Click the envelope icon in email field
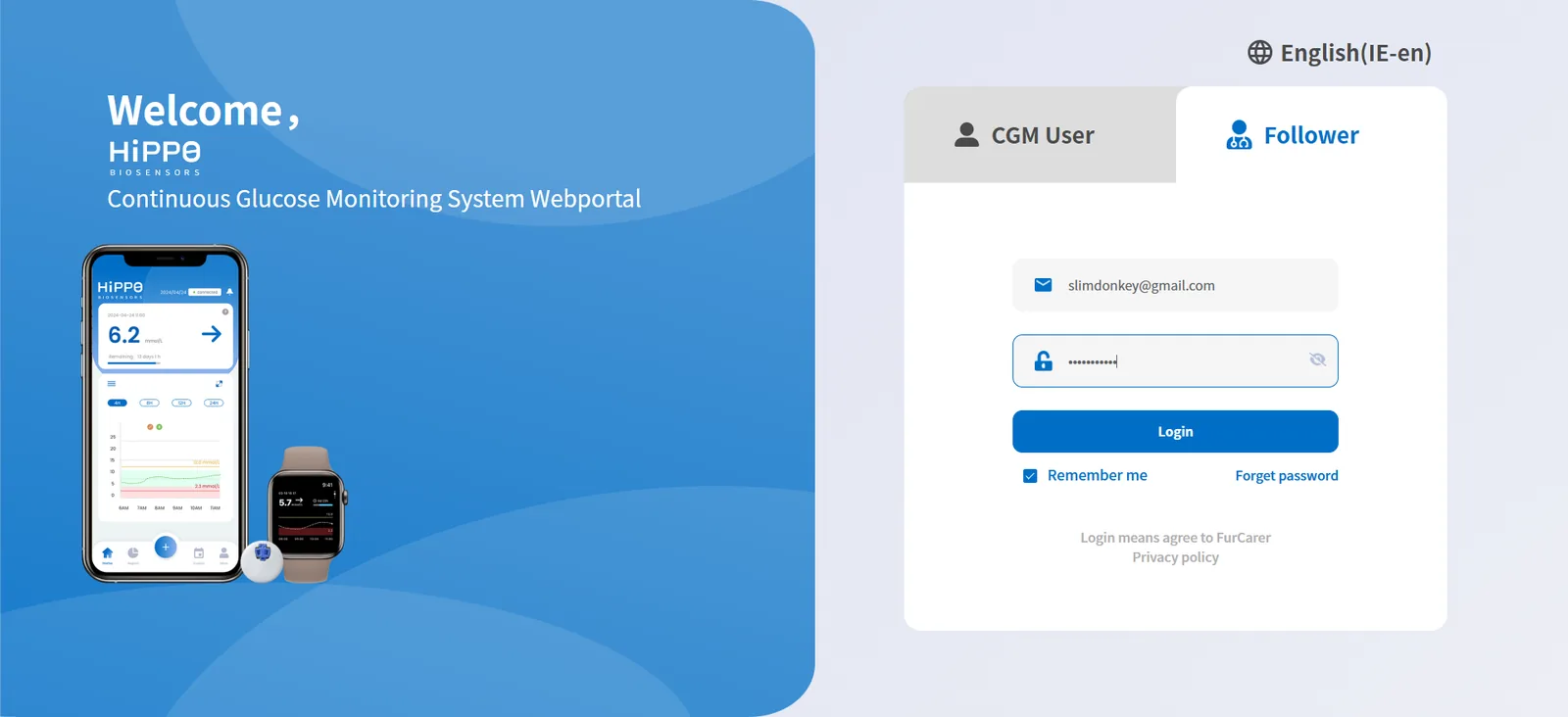The image size is (1568, 717). (1043, 285)
